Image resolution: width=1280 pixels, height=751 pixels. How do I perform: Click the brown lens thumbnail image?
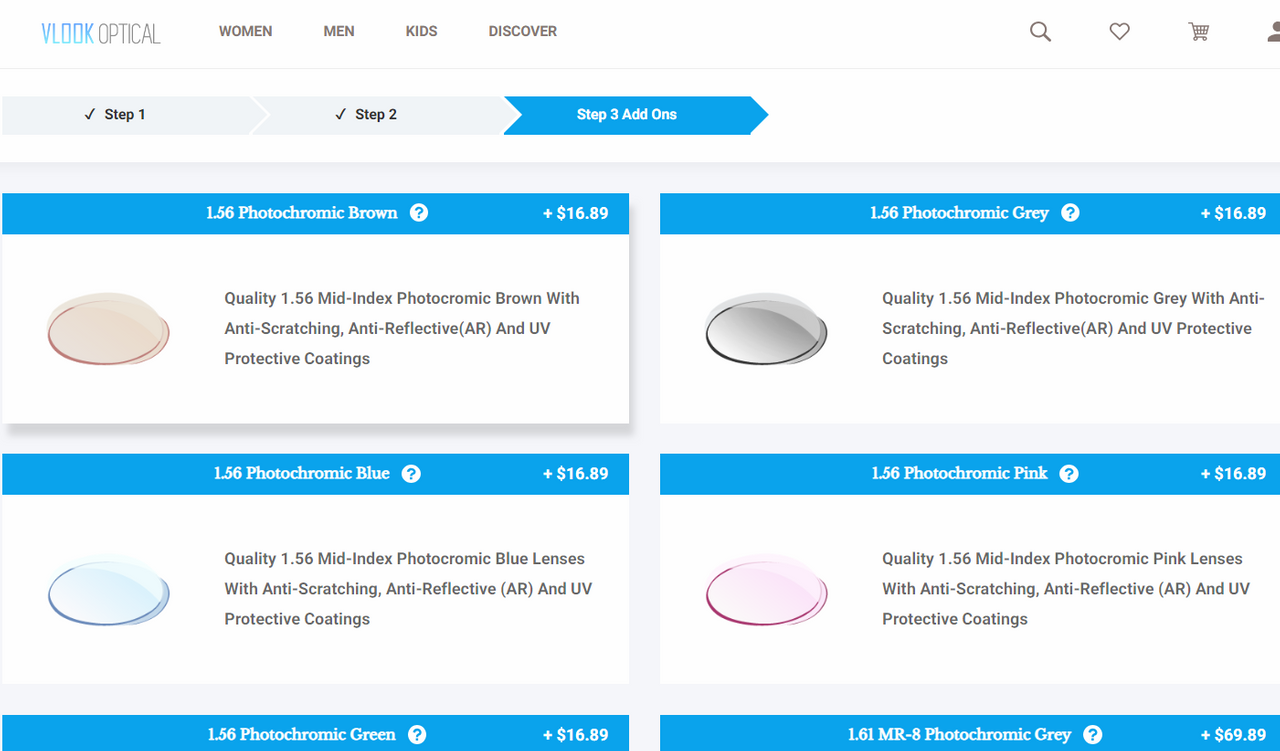pos(108,329)
